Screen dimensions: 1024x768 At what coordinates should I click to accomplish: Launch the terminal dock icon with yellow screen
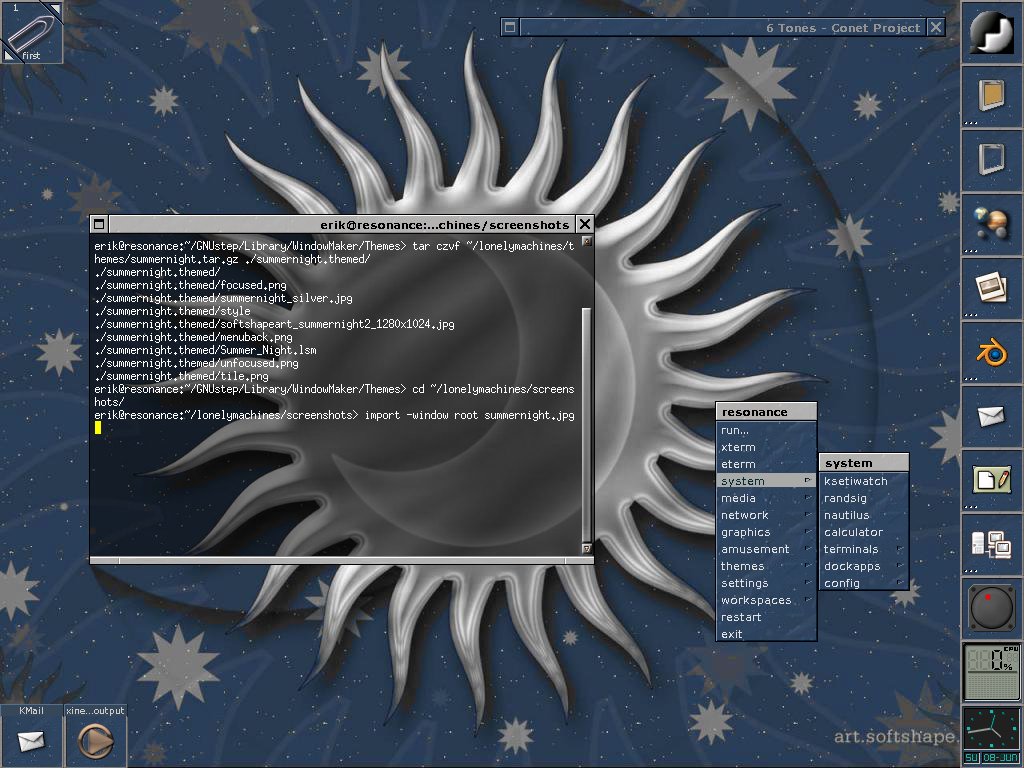tap(992, 95)
